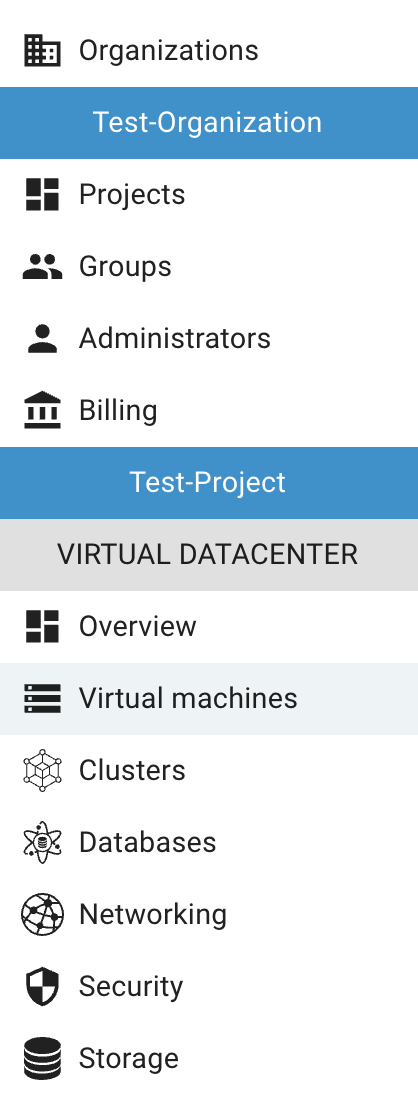418x1114 pixels.
Task: Select the Billing bank icon
Action: (42, 410)
